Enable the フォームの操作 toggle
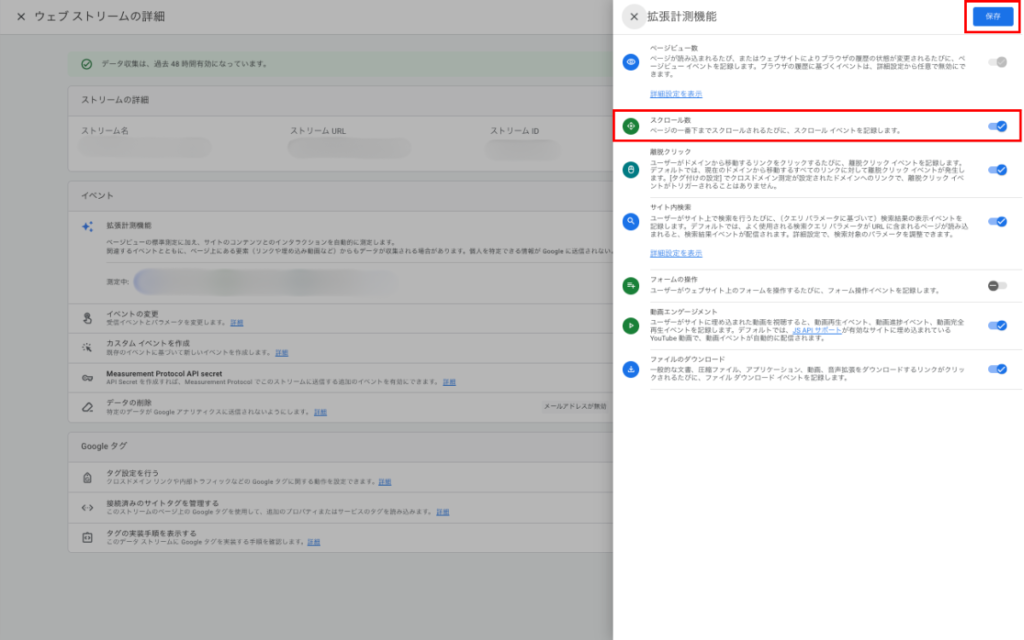The width and height of the screenshot is (1024, 640). click(x=997, y=286)
